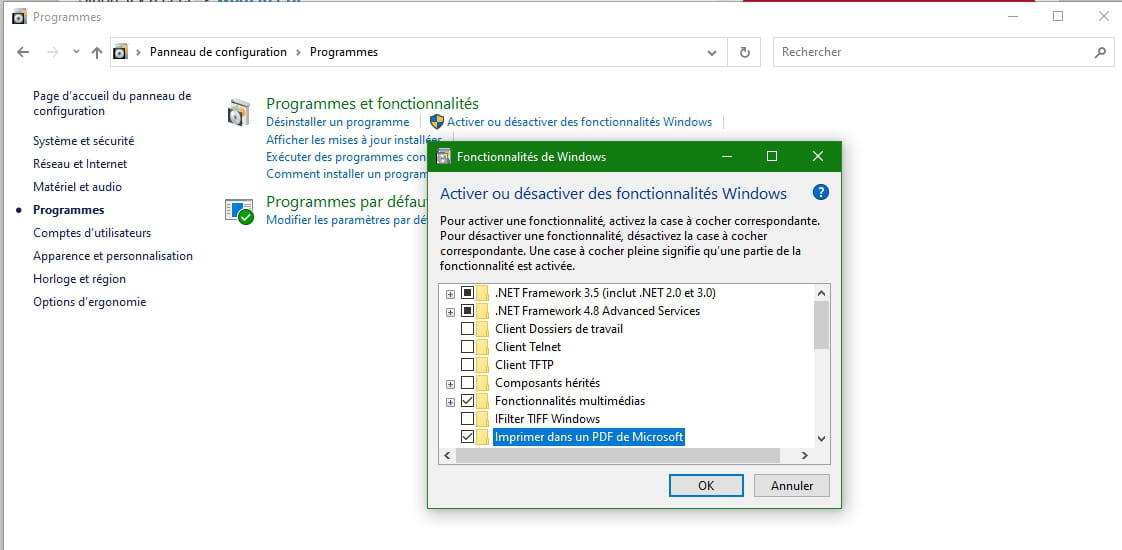
Task: Click the Control Panel icon in address bar
Action: (x=121, y=52)
